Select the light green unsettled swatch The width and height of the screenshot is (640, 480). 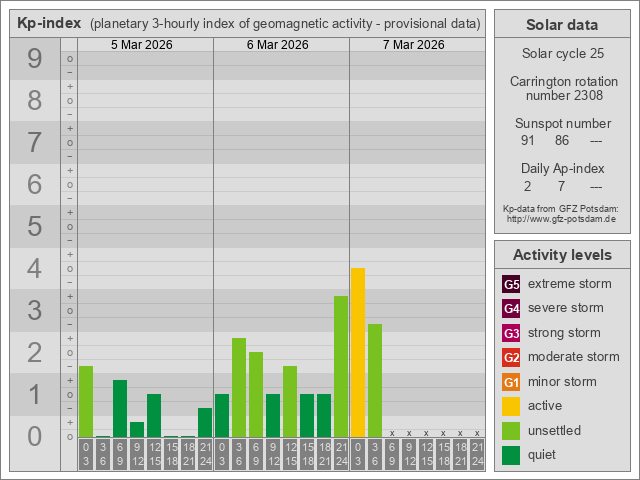pos(511,431)
